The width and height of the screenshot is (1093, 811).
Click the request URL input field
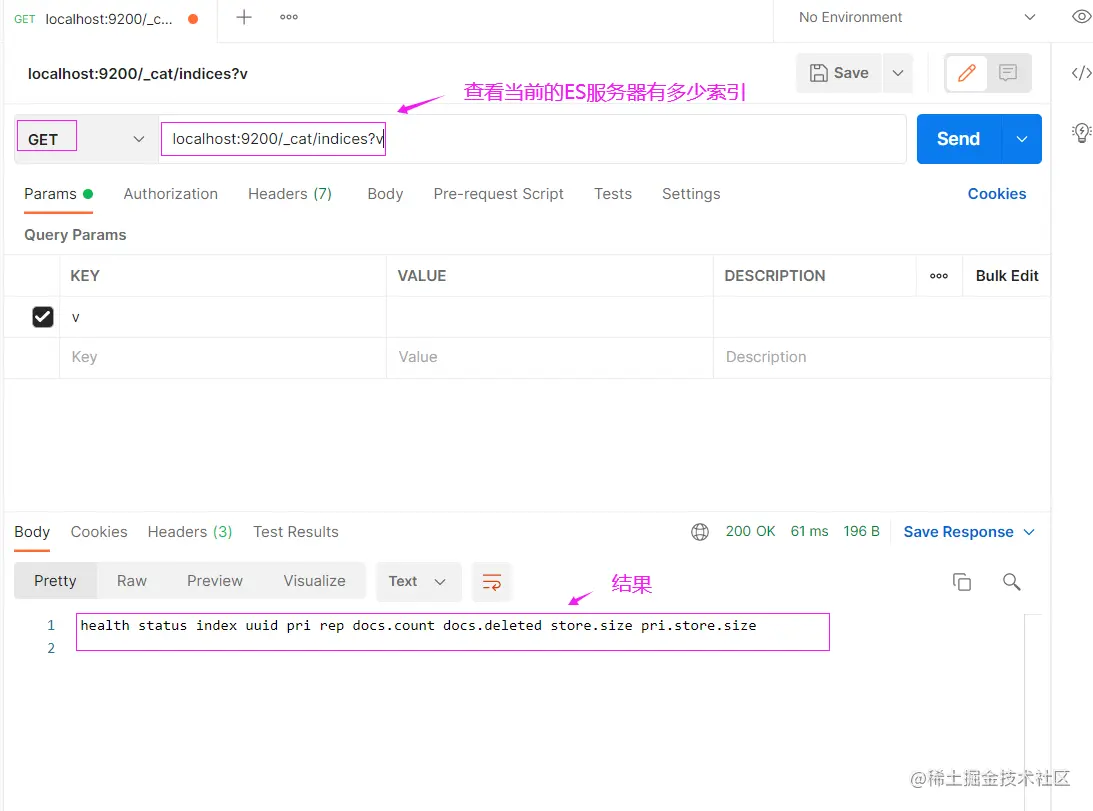533,139
